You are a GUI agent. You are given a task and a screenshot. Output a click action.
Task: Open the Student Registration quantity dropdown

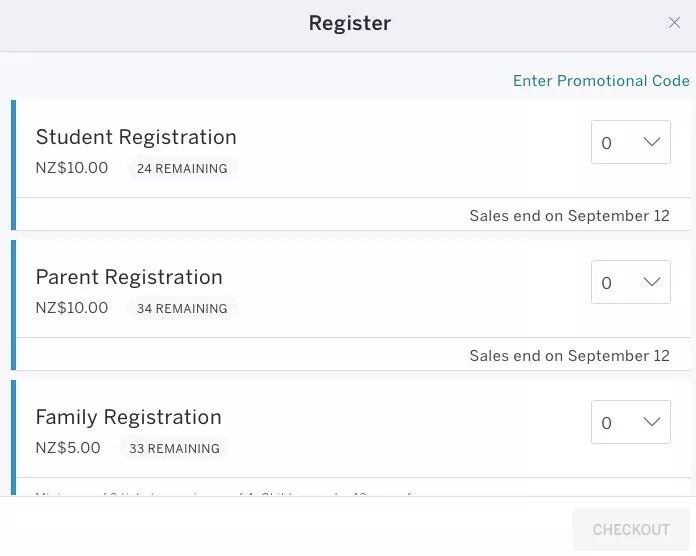coord(631,143)
